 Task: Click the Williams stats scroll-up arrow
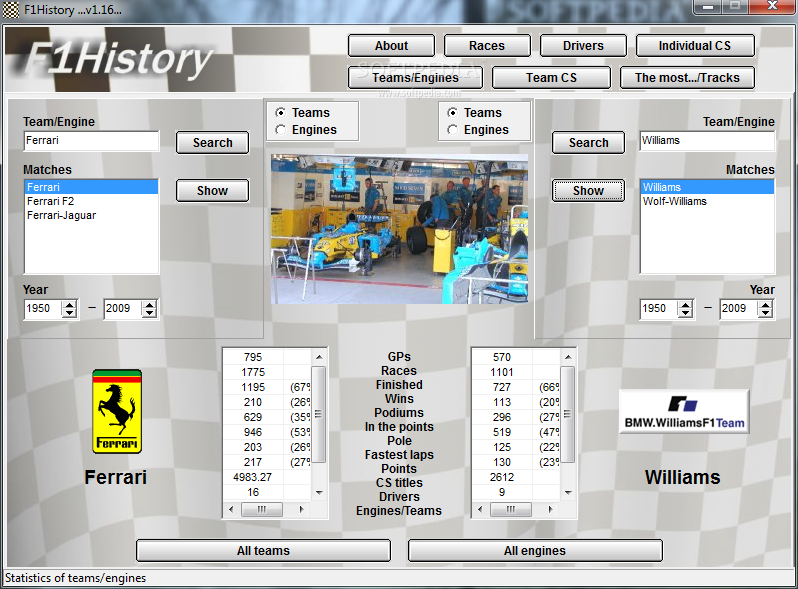568,357
